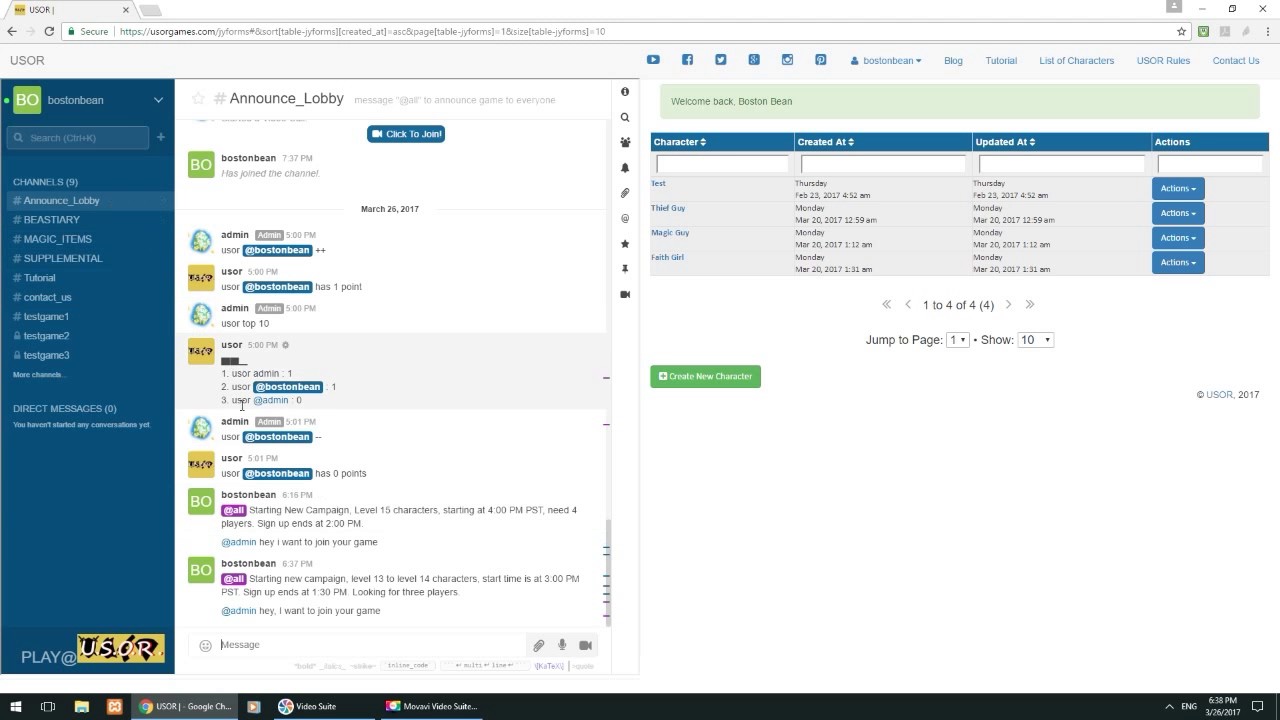This screenshot has height=720, width=1280.
Task: Show mentions at-sign icon
Action: click(x=625, y=219)
